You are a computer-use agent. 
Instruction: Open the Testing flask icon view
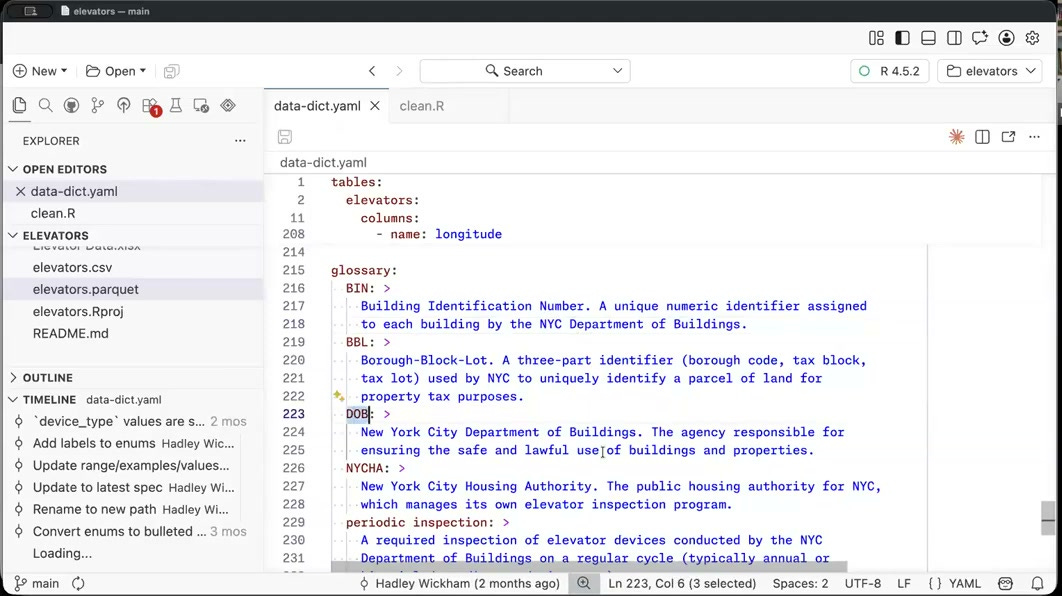[x=175, y=105]
